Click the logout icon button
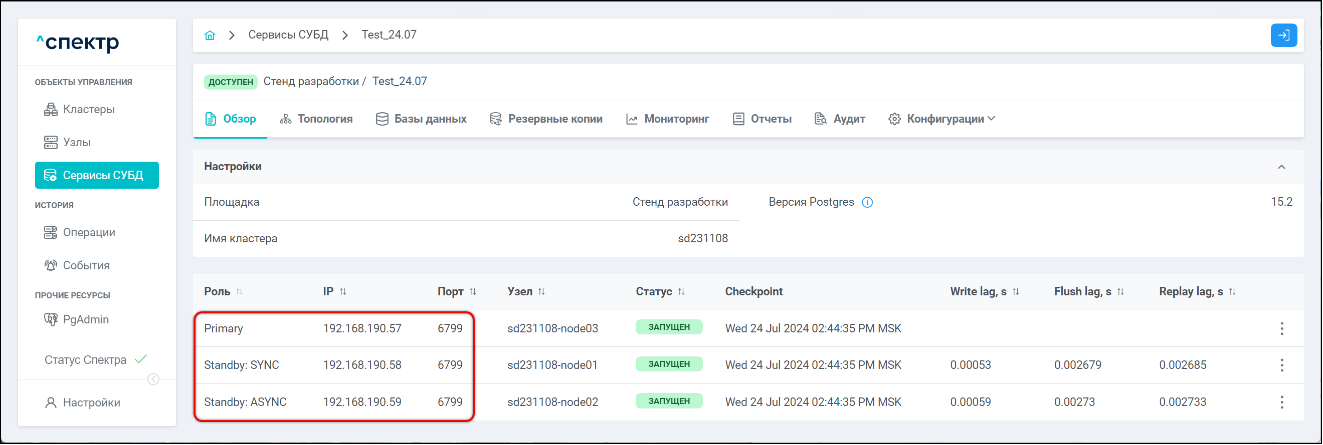Image resolution: width=1323 pixels, height=445 pixels. click(x=1283, y=35)
